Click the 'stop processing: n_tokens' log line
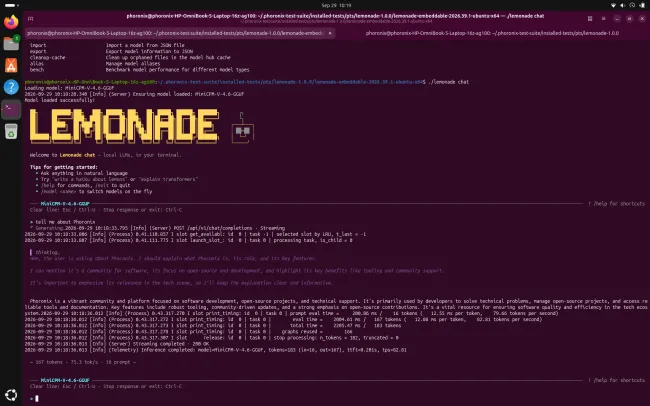Image resolution: width=650 pixels, height=406 pixels. [x=211, y=338]
